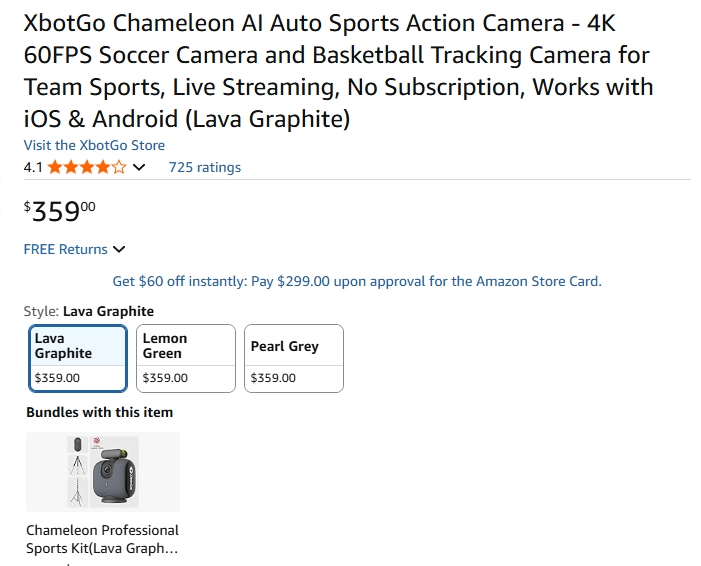This screenshot has height=566, width=701.
Task: Open the 725 ratings link
Action: [x=204, y=168]
